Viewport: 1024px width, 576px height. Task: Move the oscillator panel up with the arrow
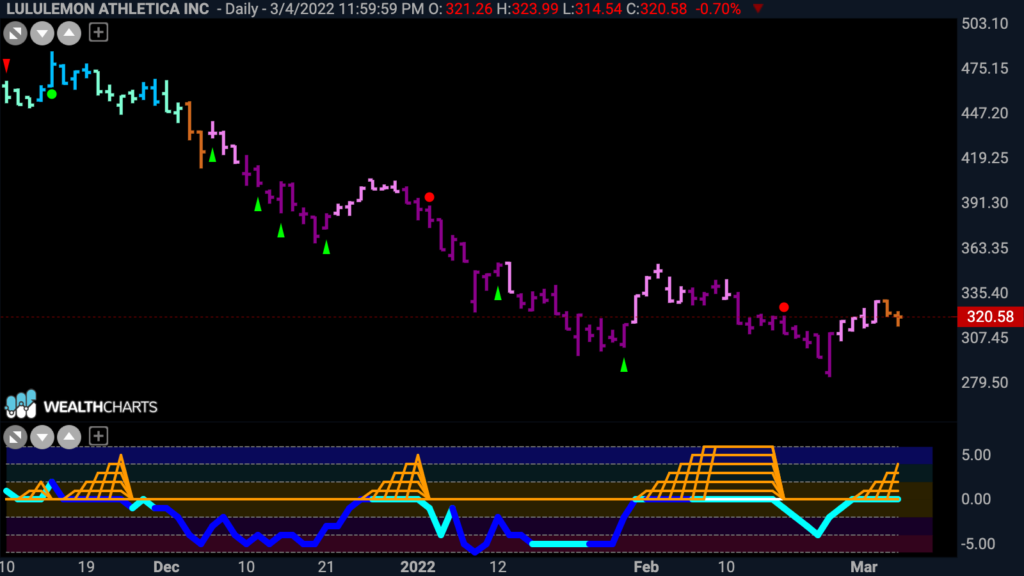coord(69,436)
